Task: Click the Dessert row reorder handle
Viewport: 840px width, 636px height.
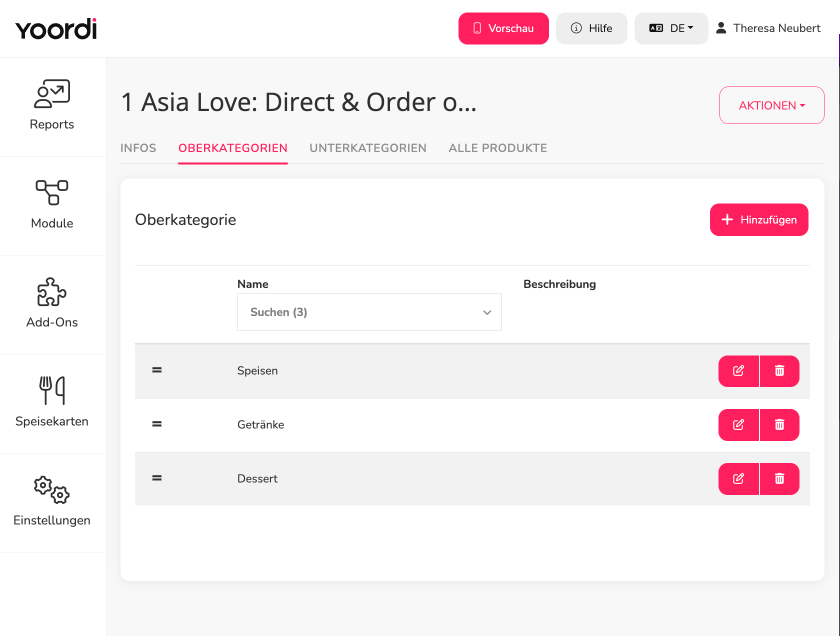Action: click(x=156, y=478)
